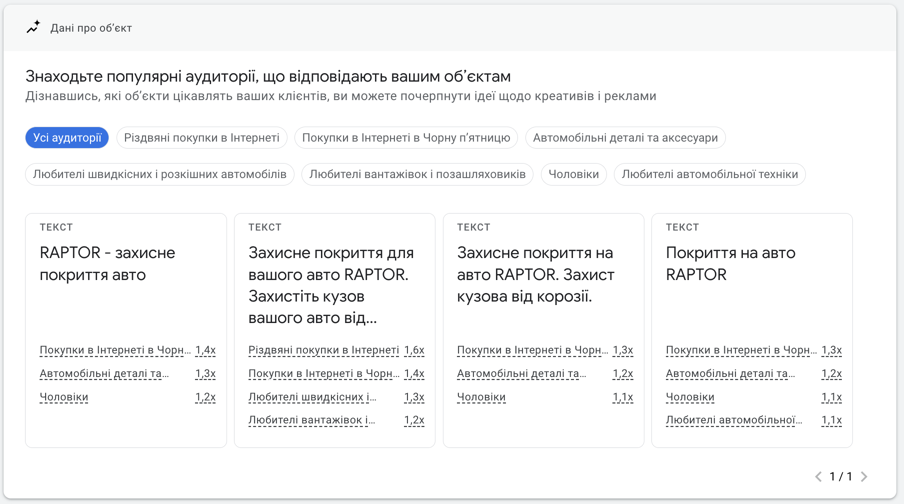Click 'Чоловіки' link with 1,2x value

(63, 397)
